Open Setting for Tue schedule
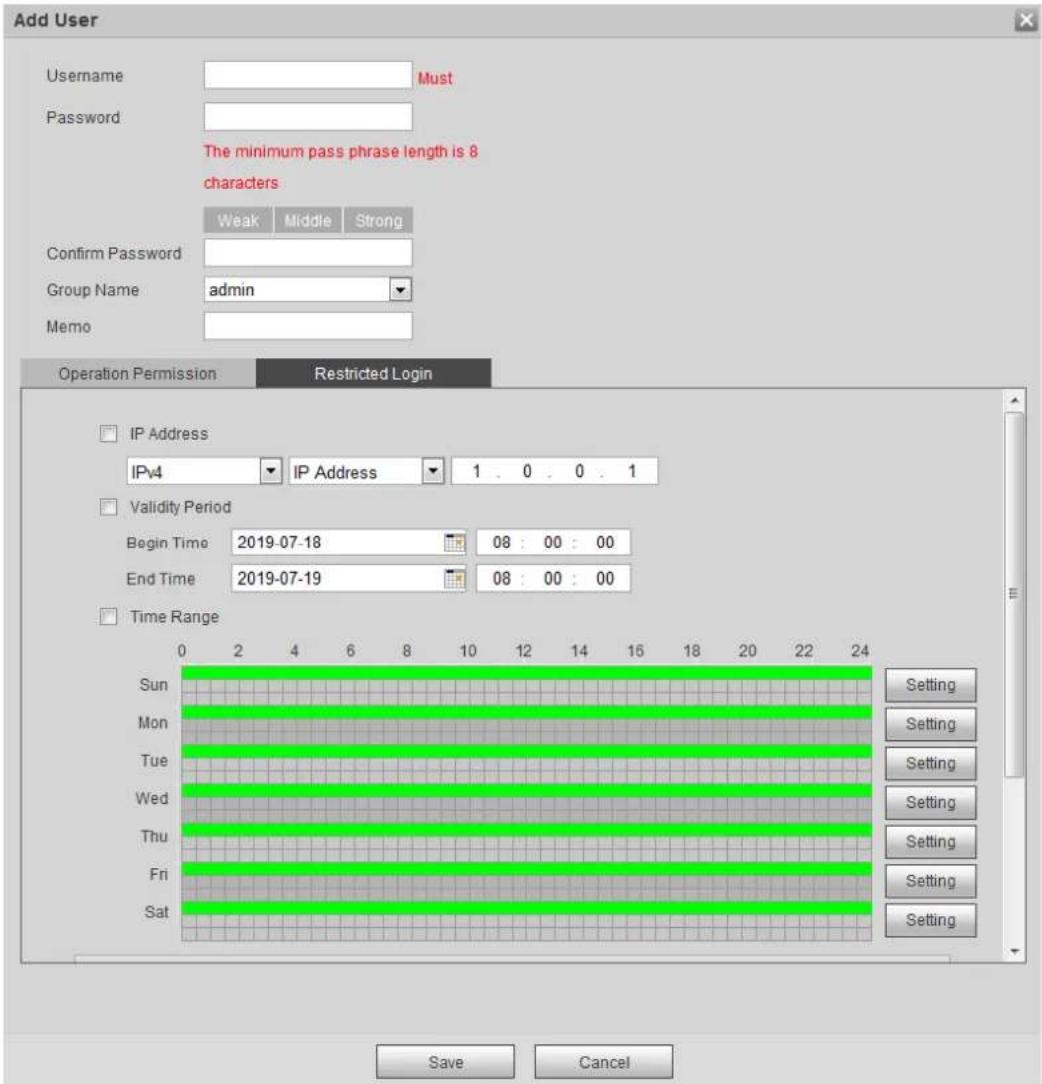1042x1084 pixels. [931, 763]
